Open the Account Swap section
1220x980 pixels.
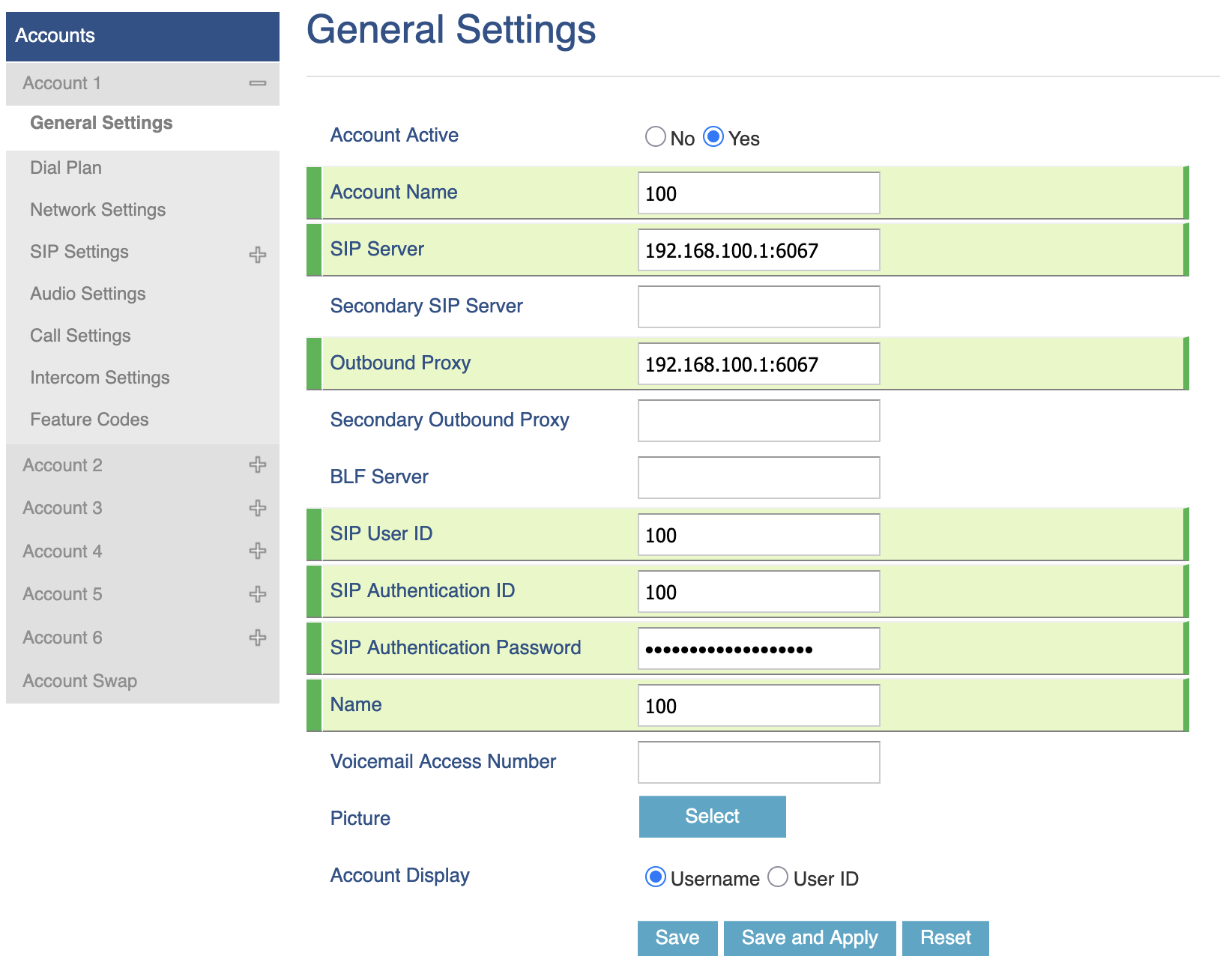79,681
